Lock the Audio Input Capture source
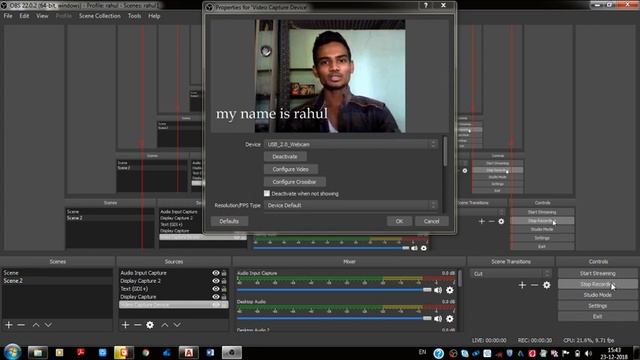This screenshot has height=360, width=640. (224, 273)
